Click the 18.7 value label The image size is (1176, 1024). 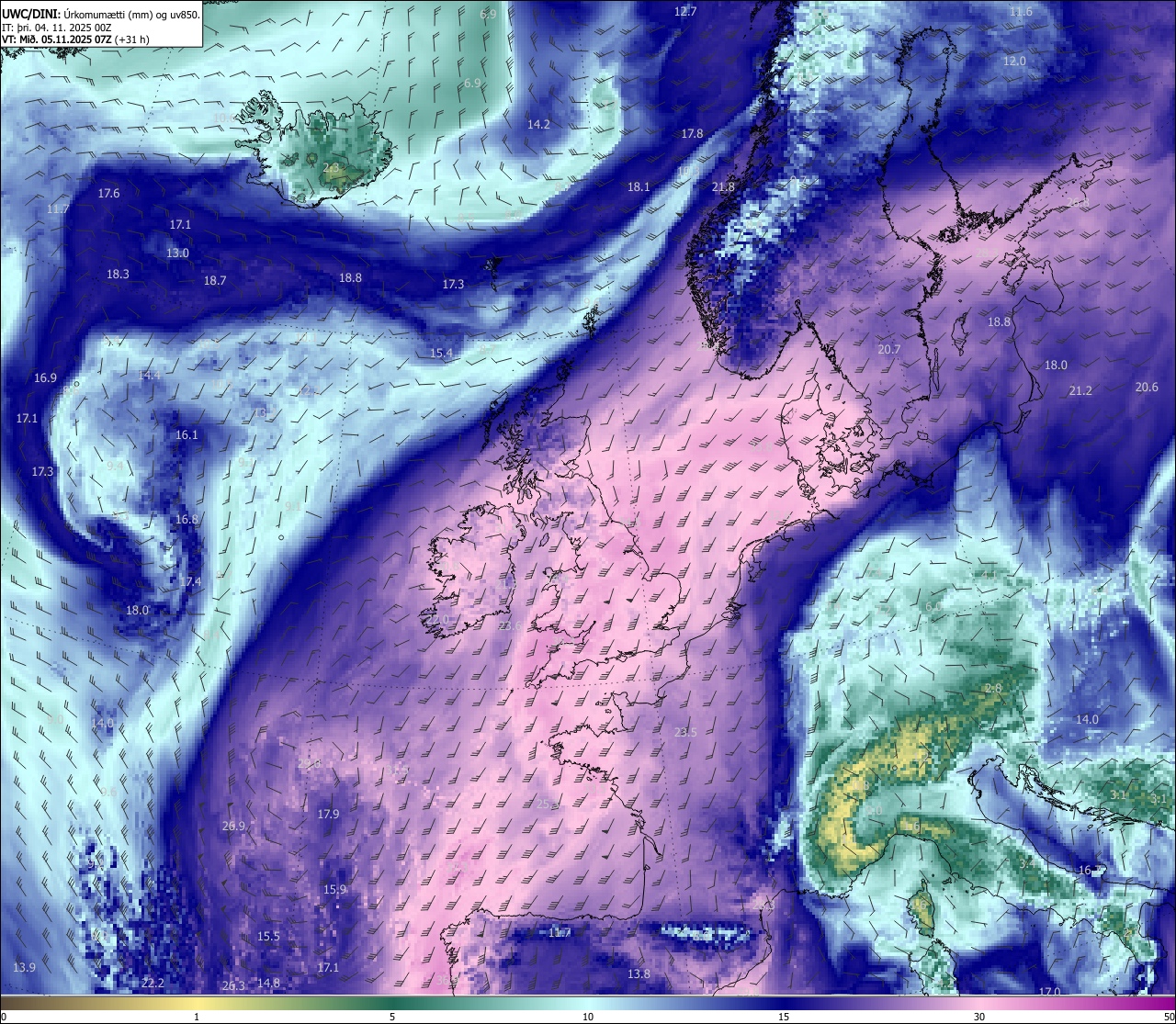tap(215, 281)
